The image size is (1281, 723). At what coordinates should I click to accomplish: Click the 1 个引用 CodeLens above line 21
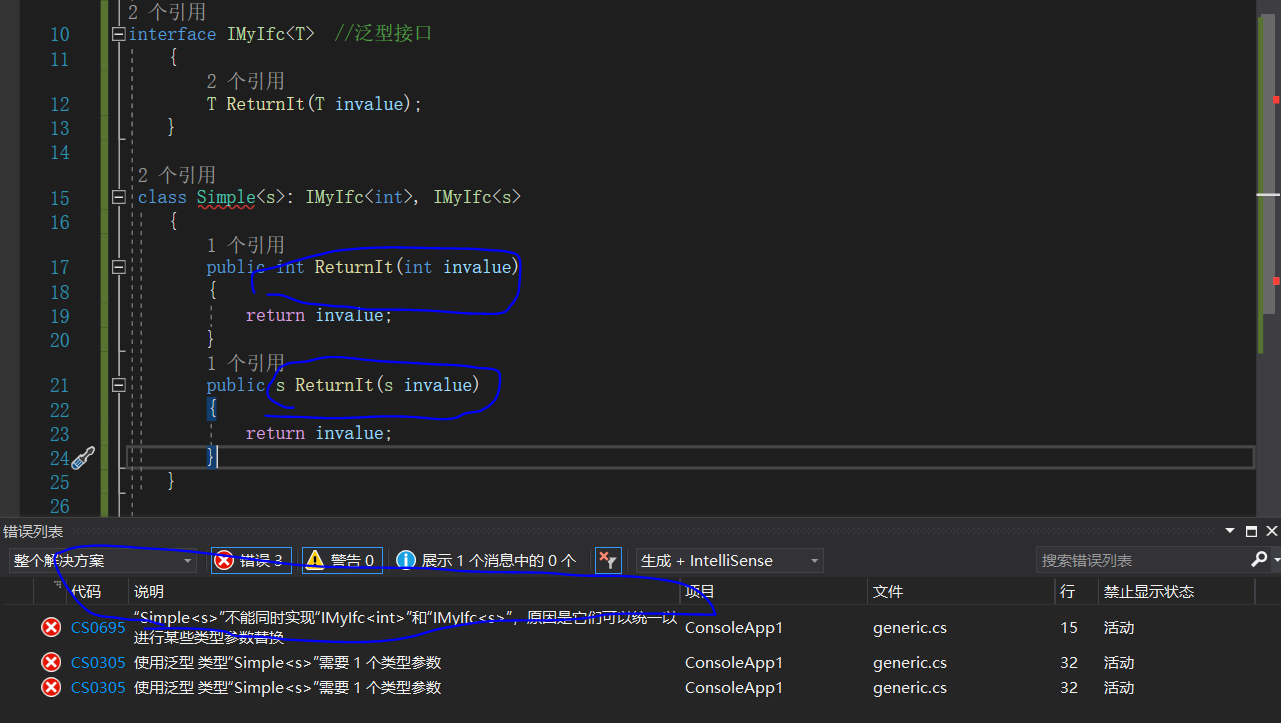click(246, 362)
